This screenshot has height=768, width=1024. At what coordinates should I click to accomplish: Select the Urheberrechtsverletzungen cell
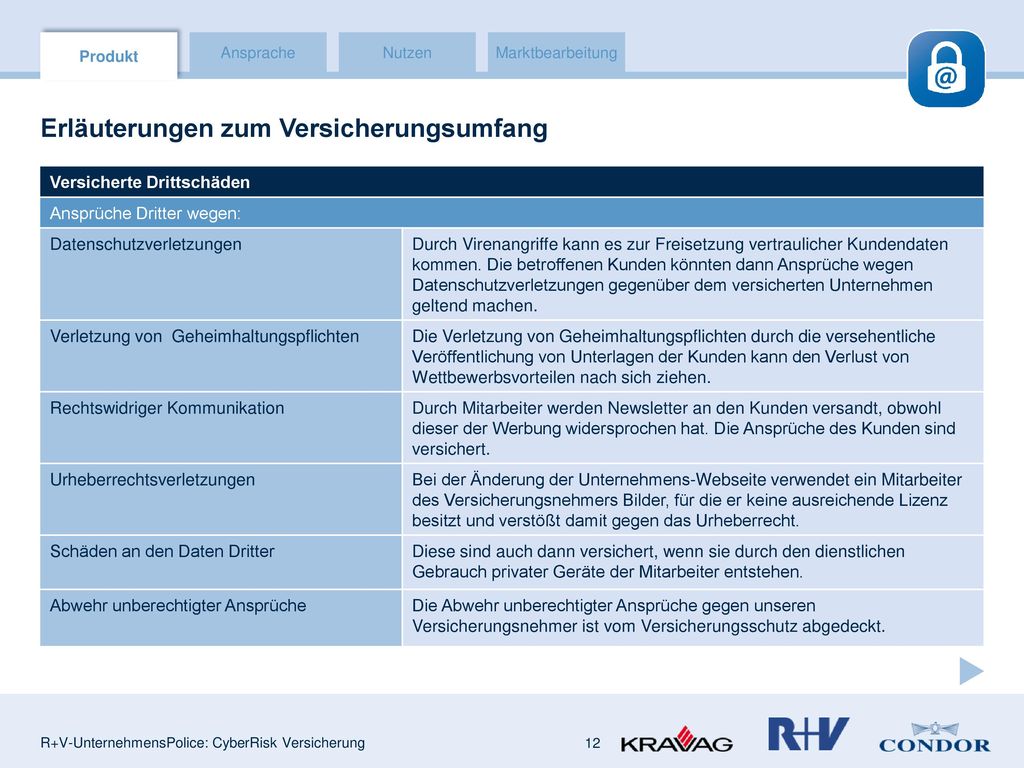point(221,500)
